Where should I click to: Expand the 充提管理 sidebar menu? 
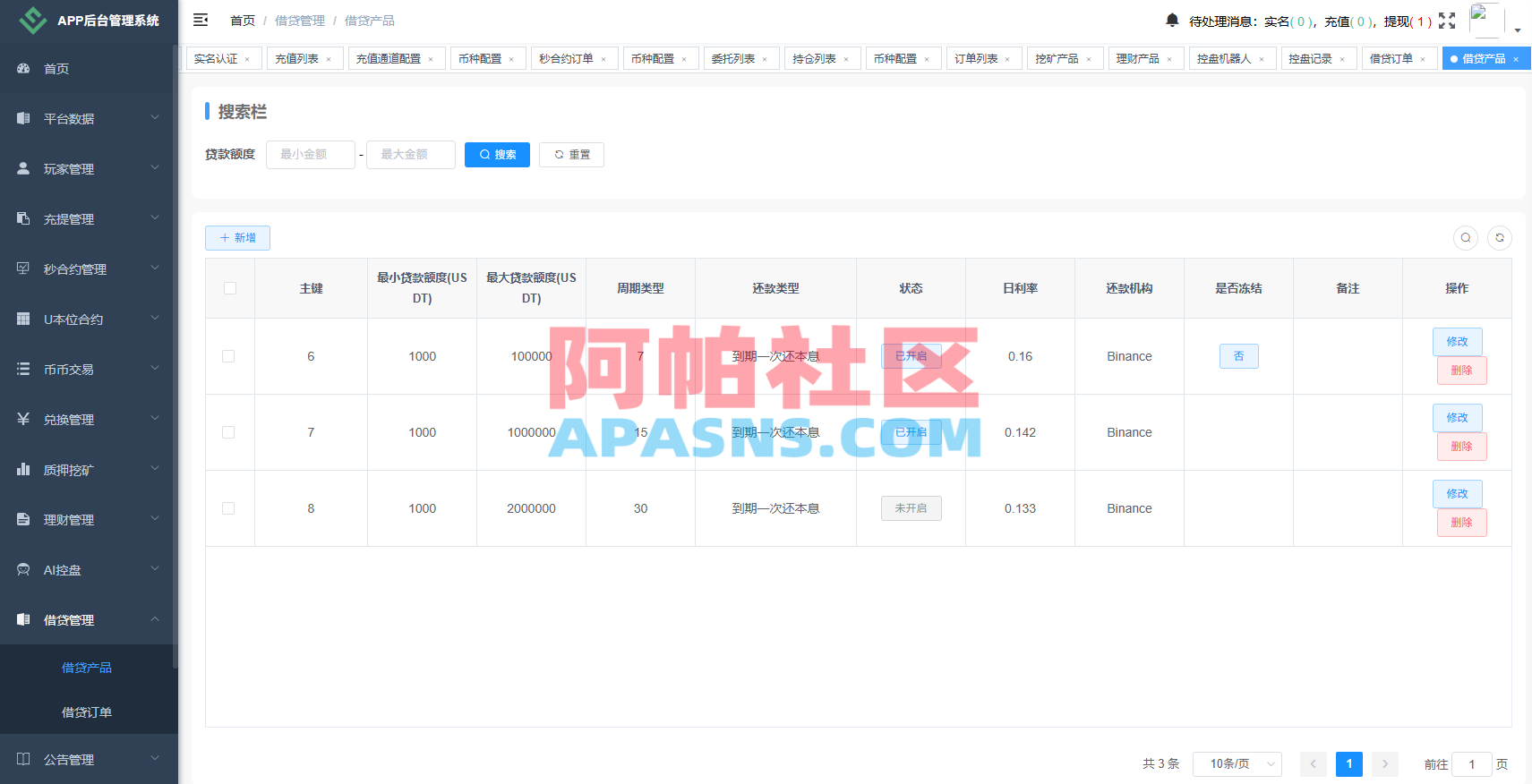coord(89,218)
